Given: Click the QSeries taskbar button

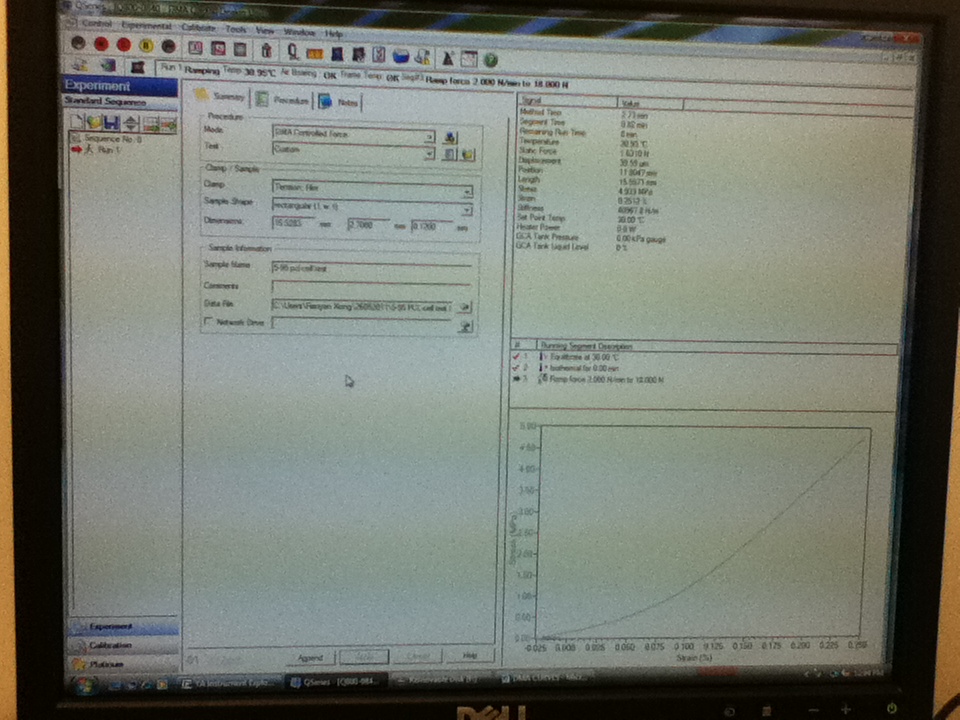Looking at the screenshot, I should 336,681.
